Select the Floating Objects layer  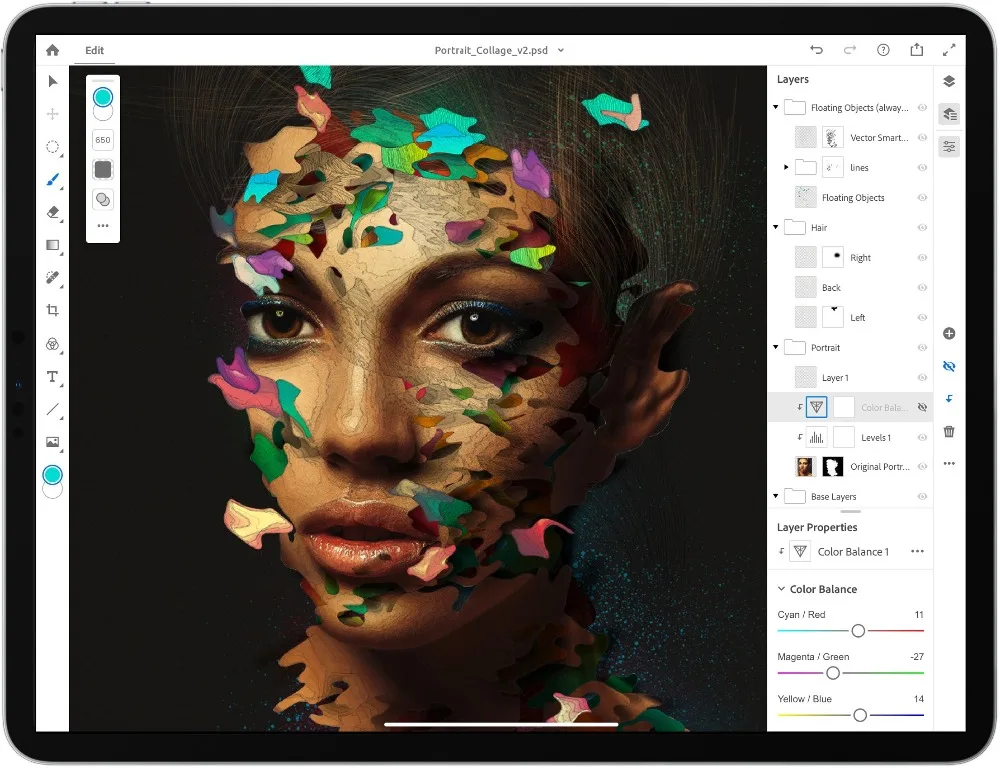[x=852, y=198]
